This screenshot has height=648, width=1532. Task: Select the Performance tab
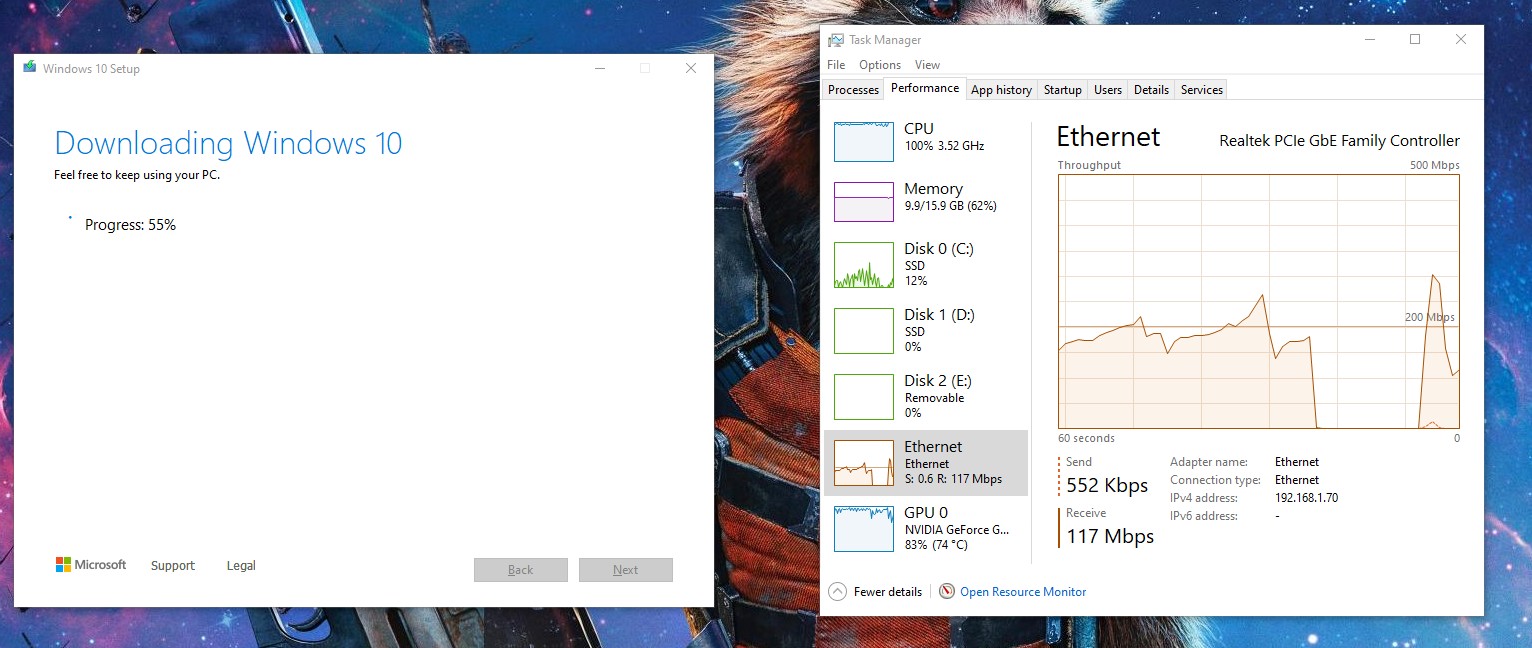(925, 88)
